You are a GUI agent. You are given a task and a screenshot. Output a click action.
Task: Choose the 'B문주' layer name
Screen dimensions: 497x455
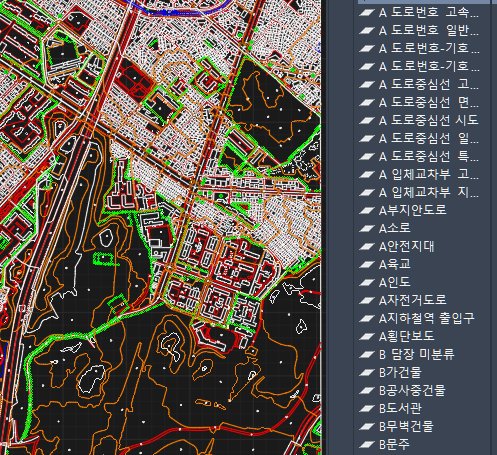click(x=394, y=445)
